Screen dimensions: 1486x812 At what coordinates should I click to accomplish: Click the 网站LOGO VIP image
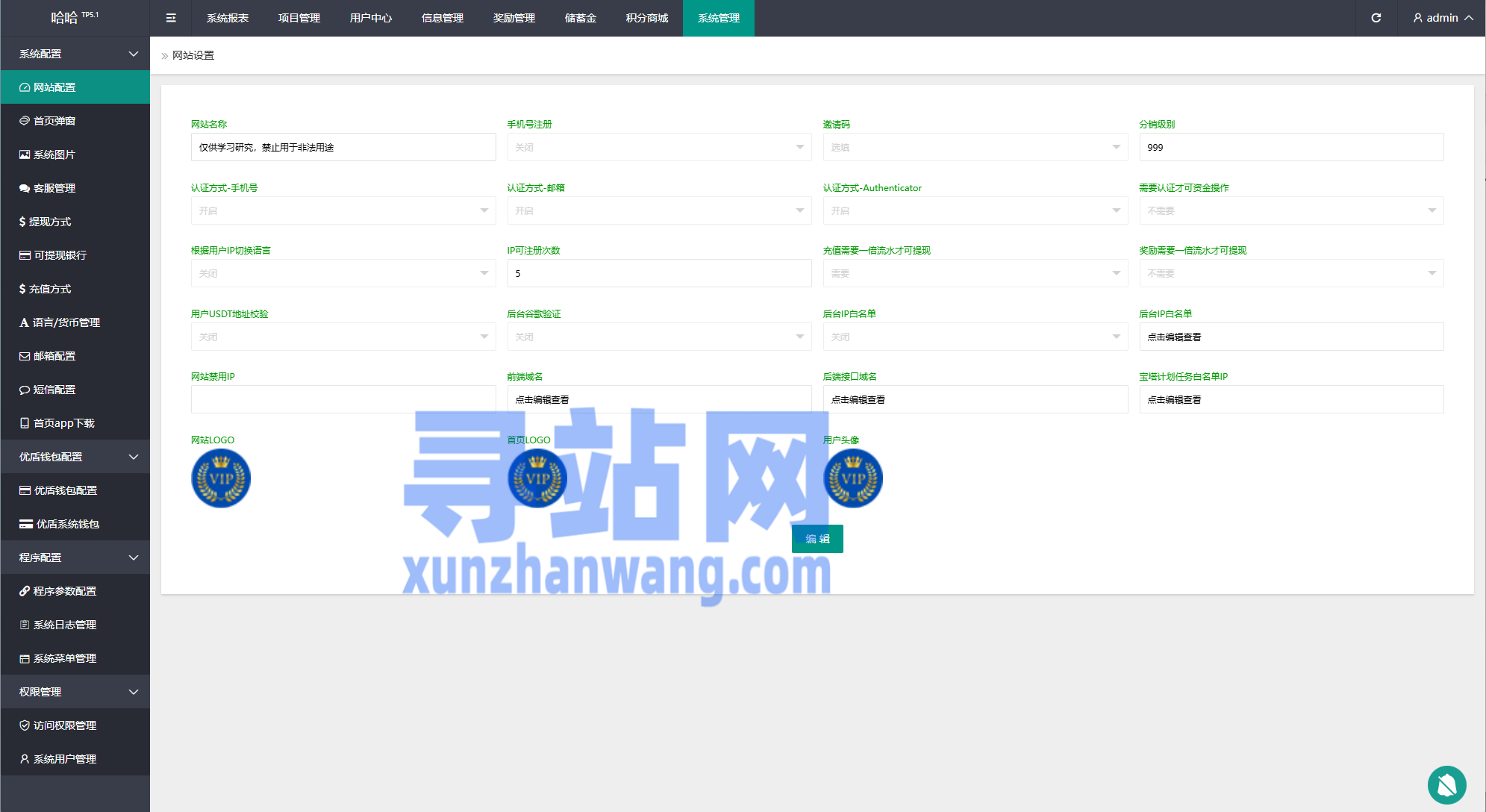[221, 478]
